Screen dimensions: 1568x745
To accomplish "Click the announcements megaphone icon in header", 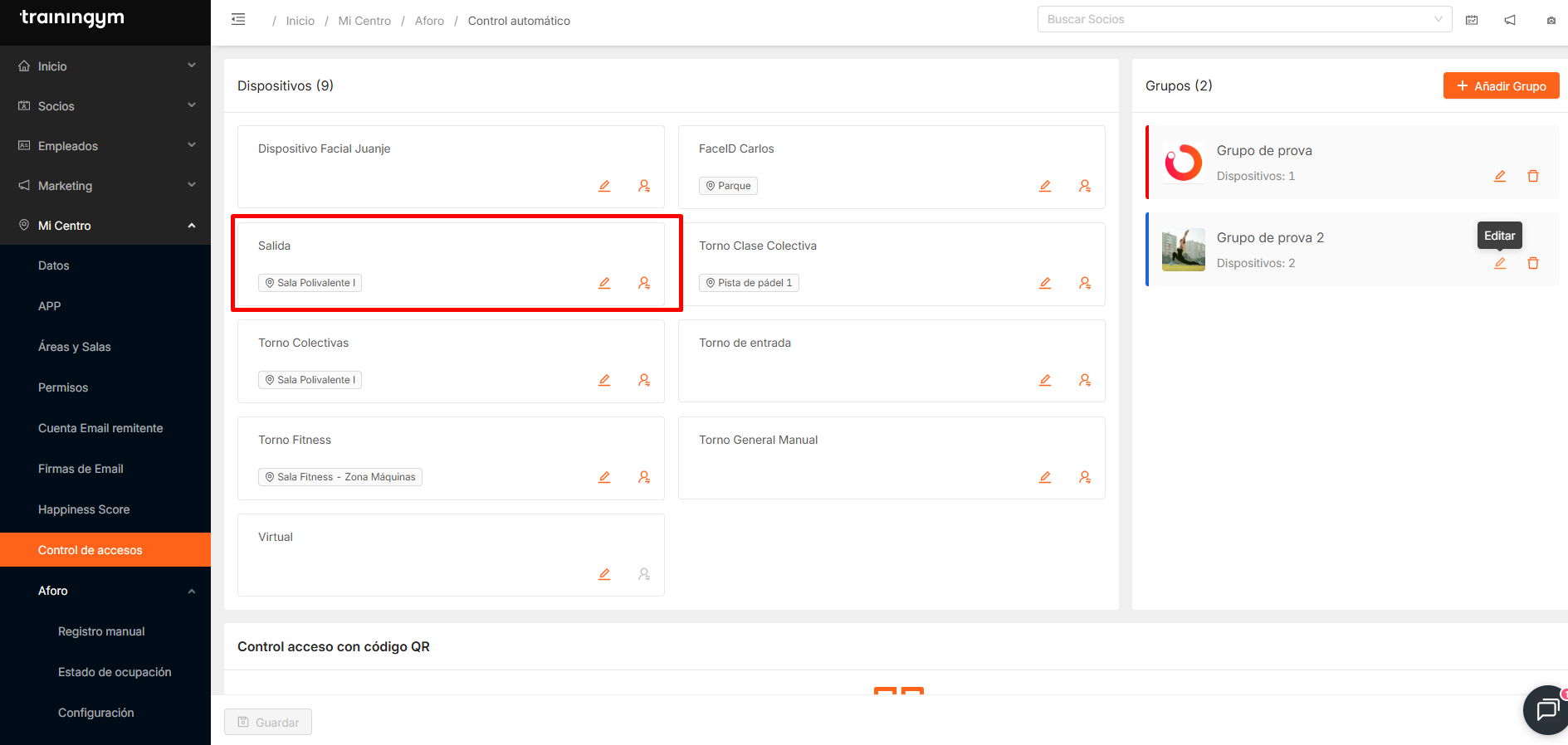I will pyautogui.click(x=1510, y=20).
